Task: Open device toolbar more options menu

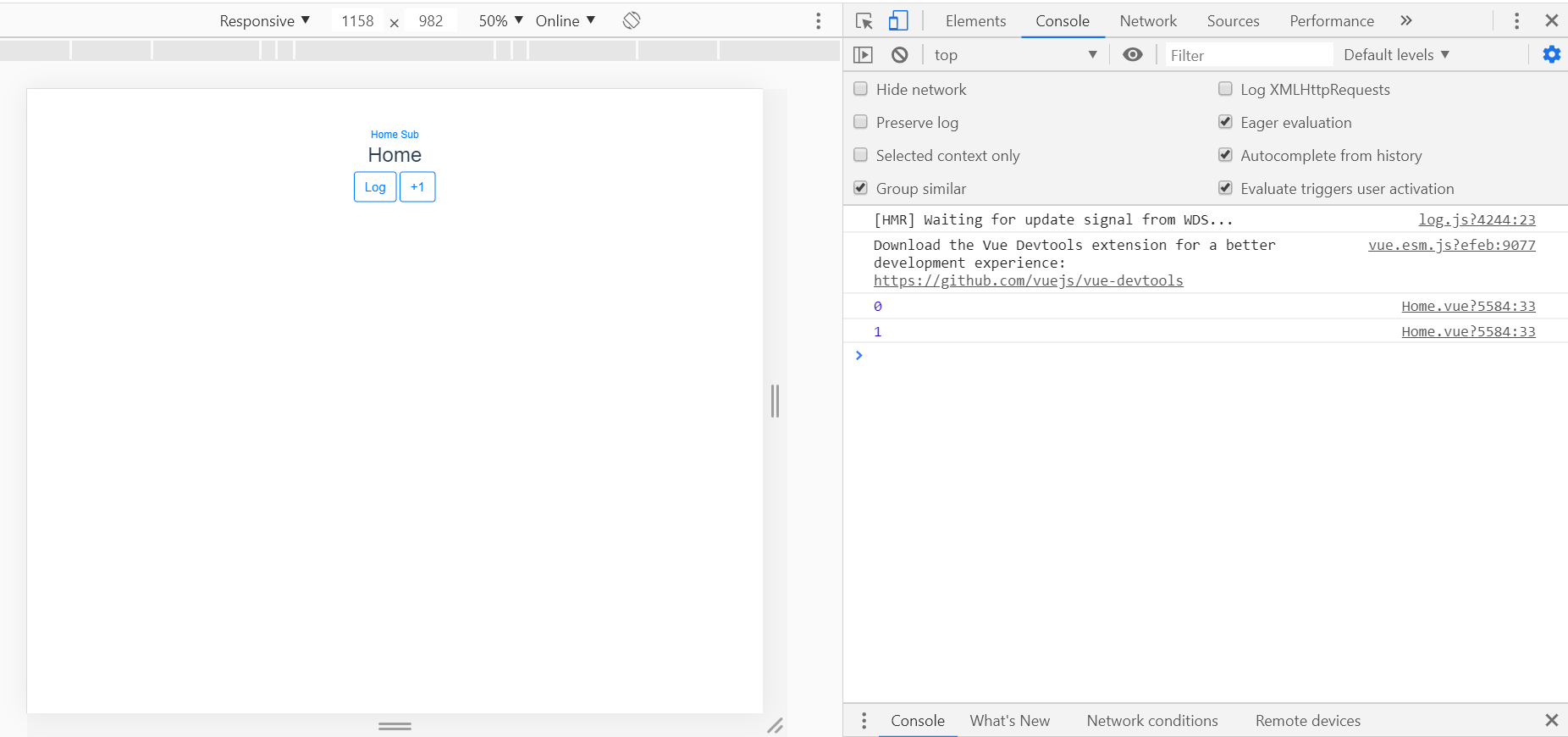Action: 818,21
